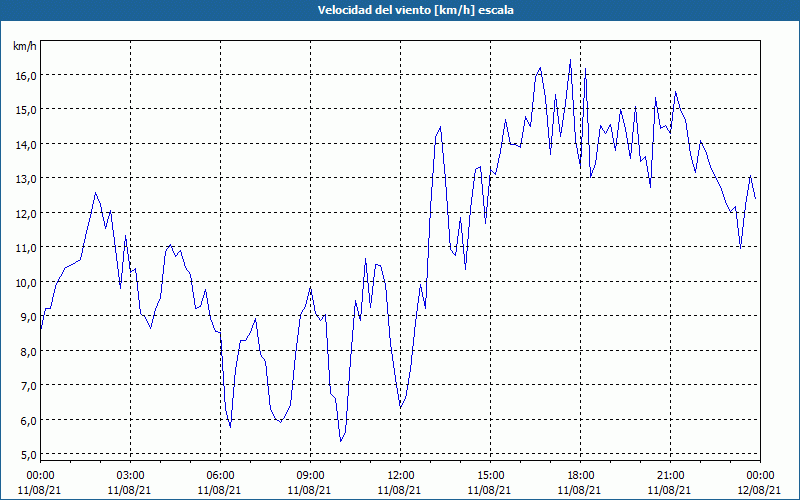Viewport: 800px width, 500px height.
Task: Click the 7,0 y-axis label
Action: 29,386
